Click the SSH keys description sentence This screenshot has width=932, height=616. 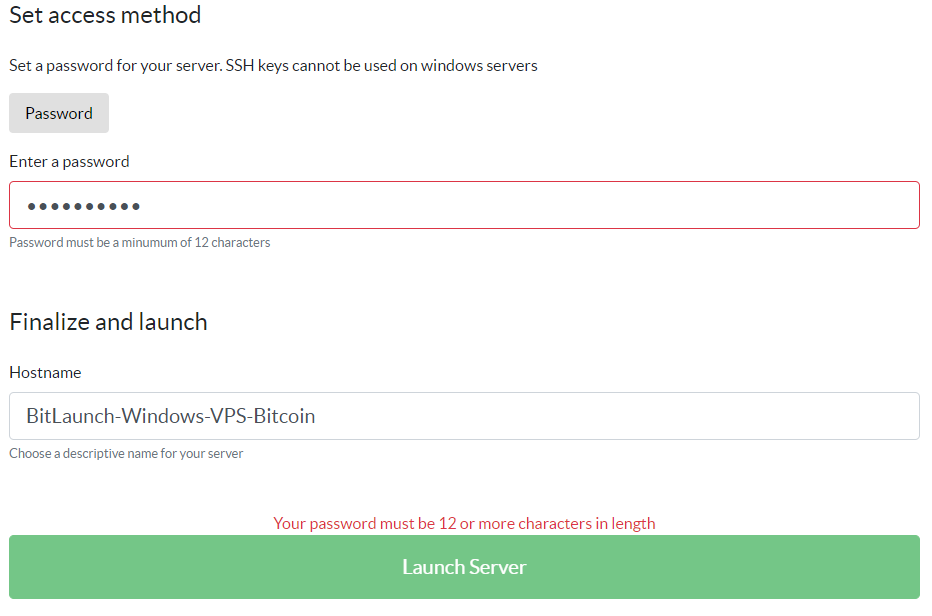(273, 65)
